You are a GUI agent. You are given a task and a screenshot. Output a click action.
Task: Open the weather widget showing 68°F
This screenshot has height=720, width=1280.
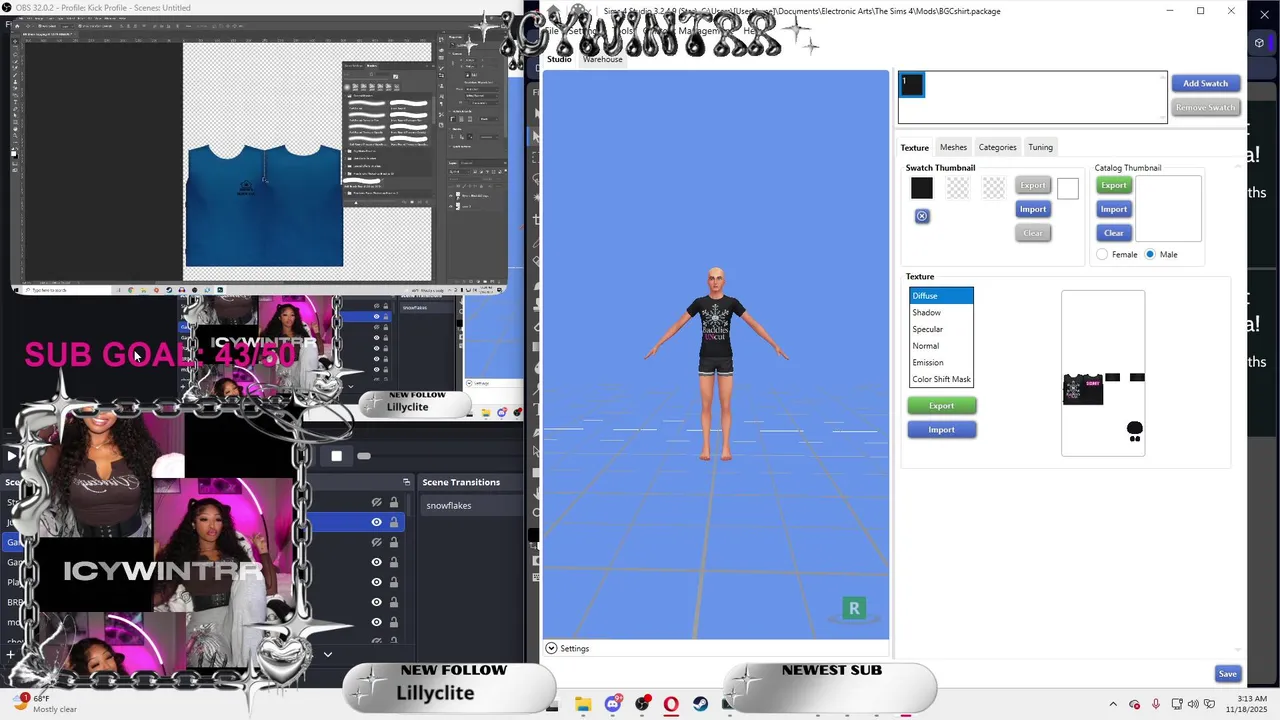tap(45, 704)
